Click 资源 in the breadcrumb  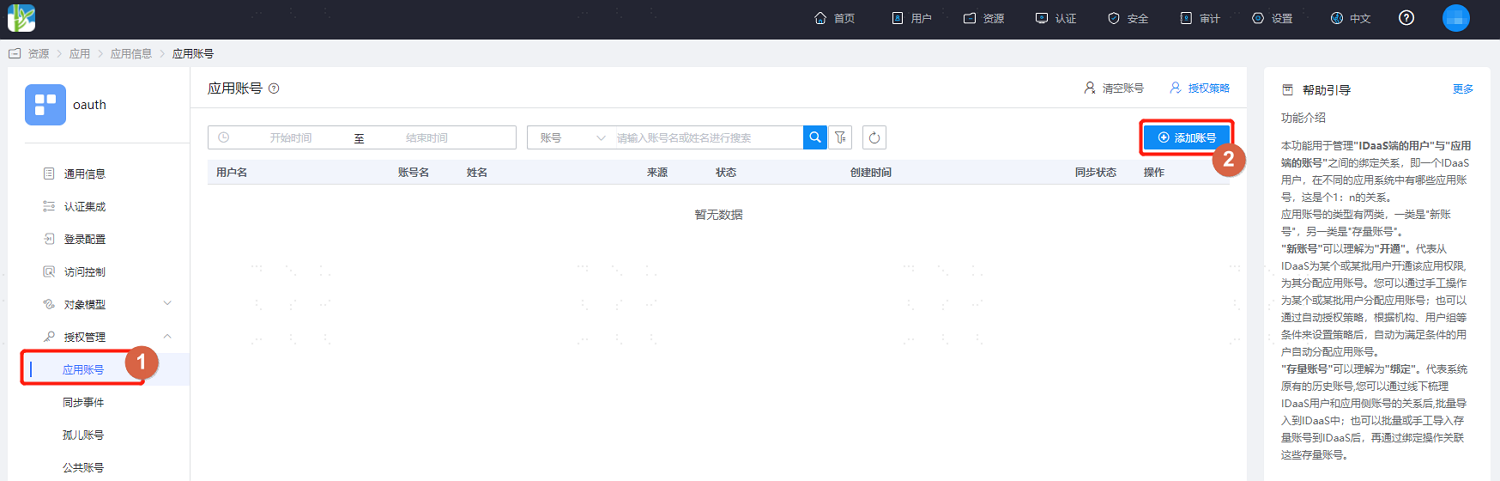38,54
